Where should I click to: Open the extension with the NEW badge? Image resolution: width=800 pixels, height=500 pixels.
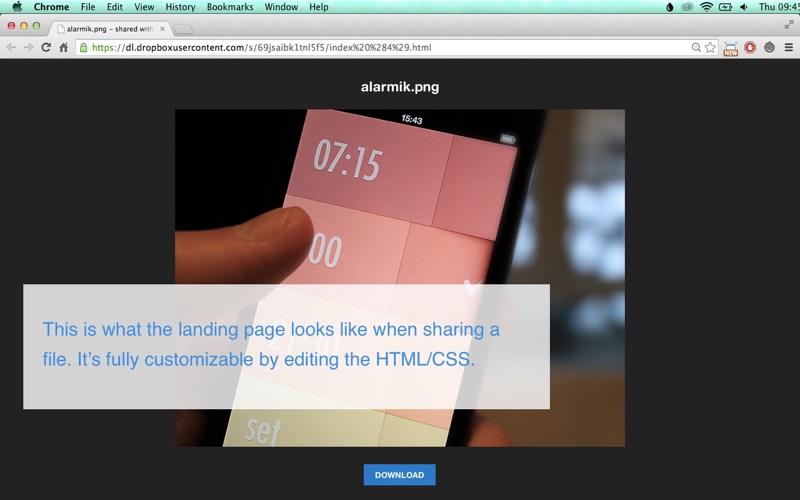730,48
